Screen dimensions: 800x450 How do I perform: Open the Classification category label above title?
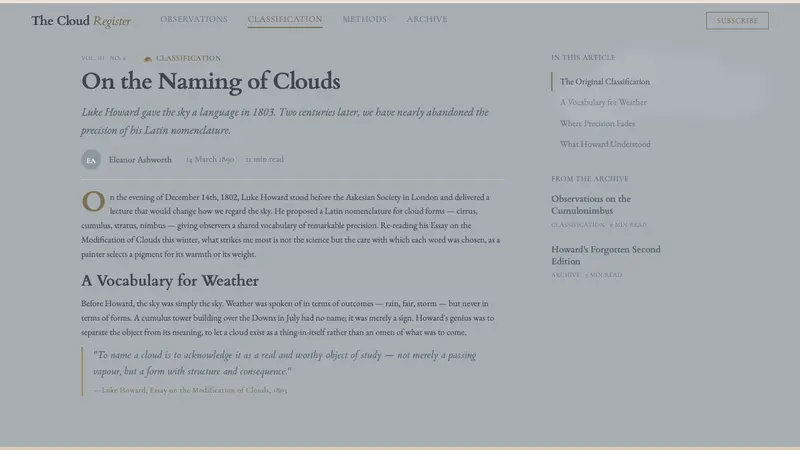click(188, 58)
